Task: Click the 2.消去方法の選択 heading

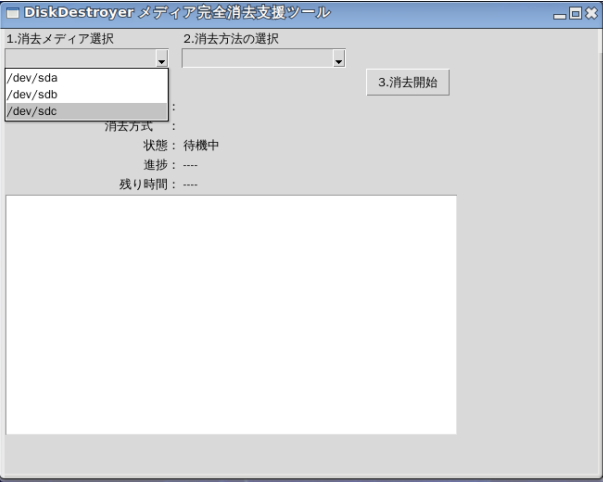Action: click(231, 39)
